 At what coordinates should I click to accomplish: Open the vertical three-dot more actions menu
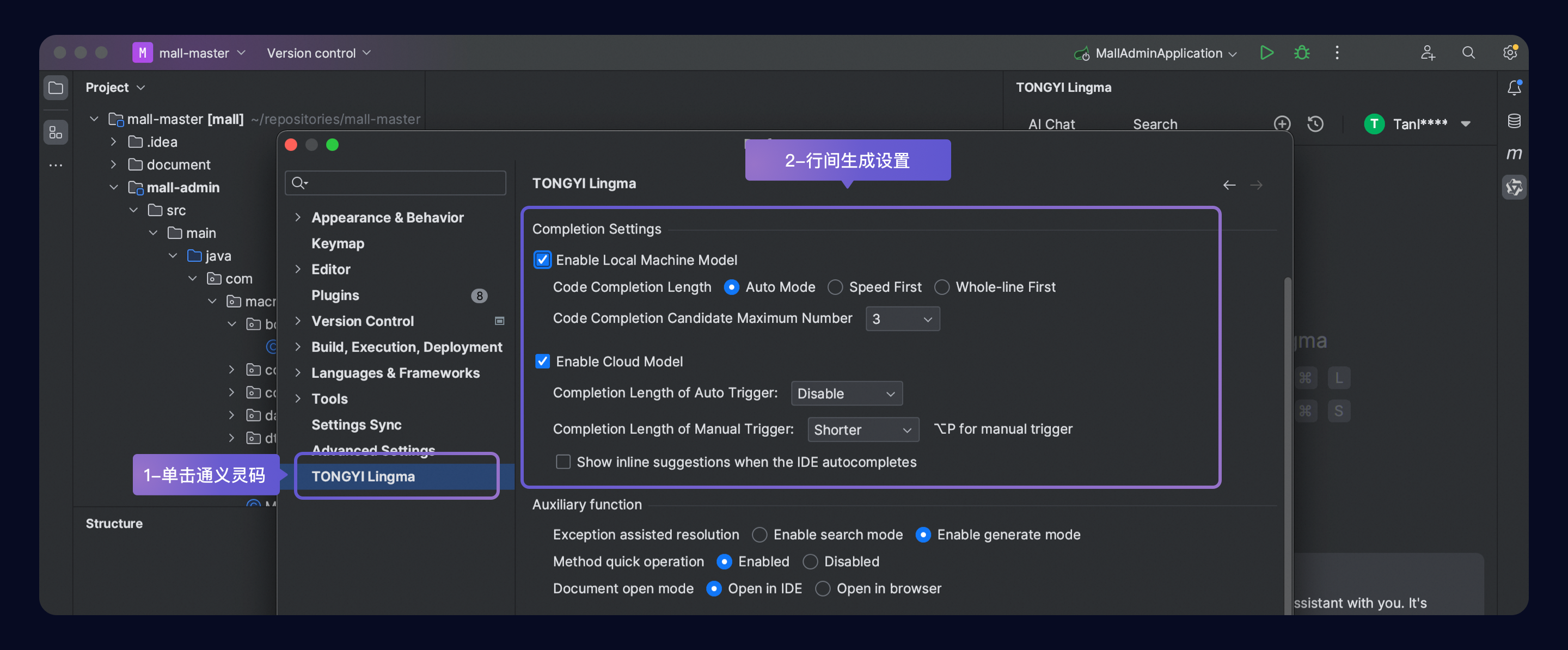pos(1337,53)
